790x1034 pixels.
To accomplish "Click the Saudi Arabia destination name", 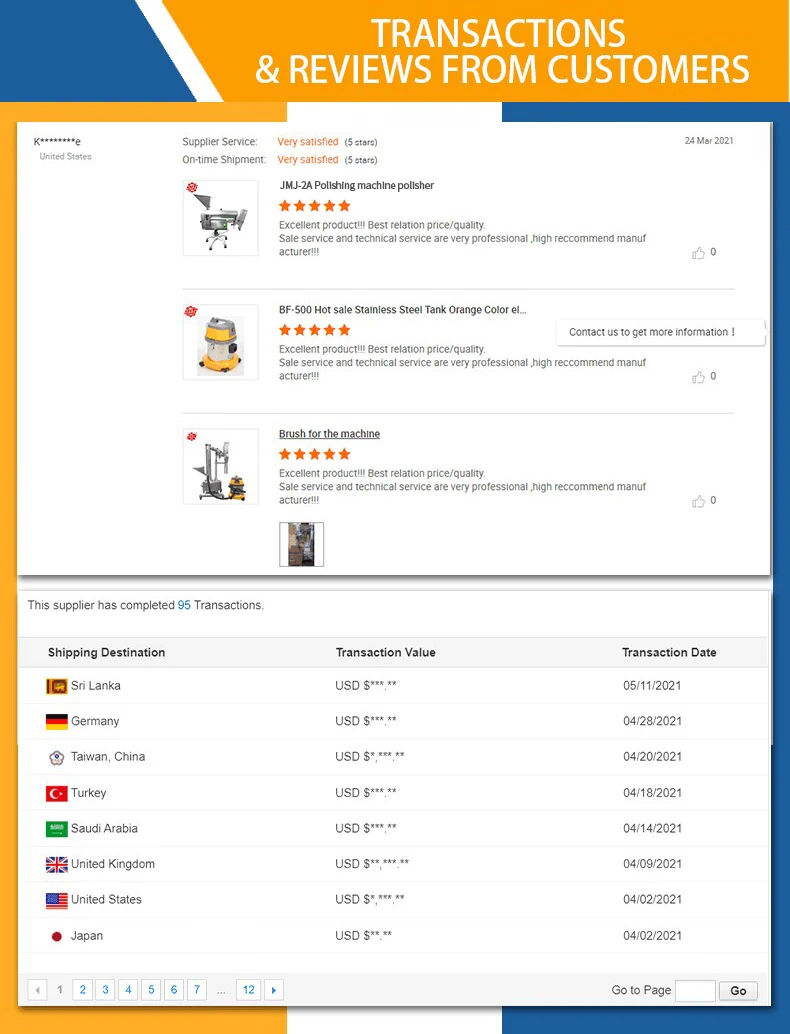I will click(104, 829).
